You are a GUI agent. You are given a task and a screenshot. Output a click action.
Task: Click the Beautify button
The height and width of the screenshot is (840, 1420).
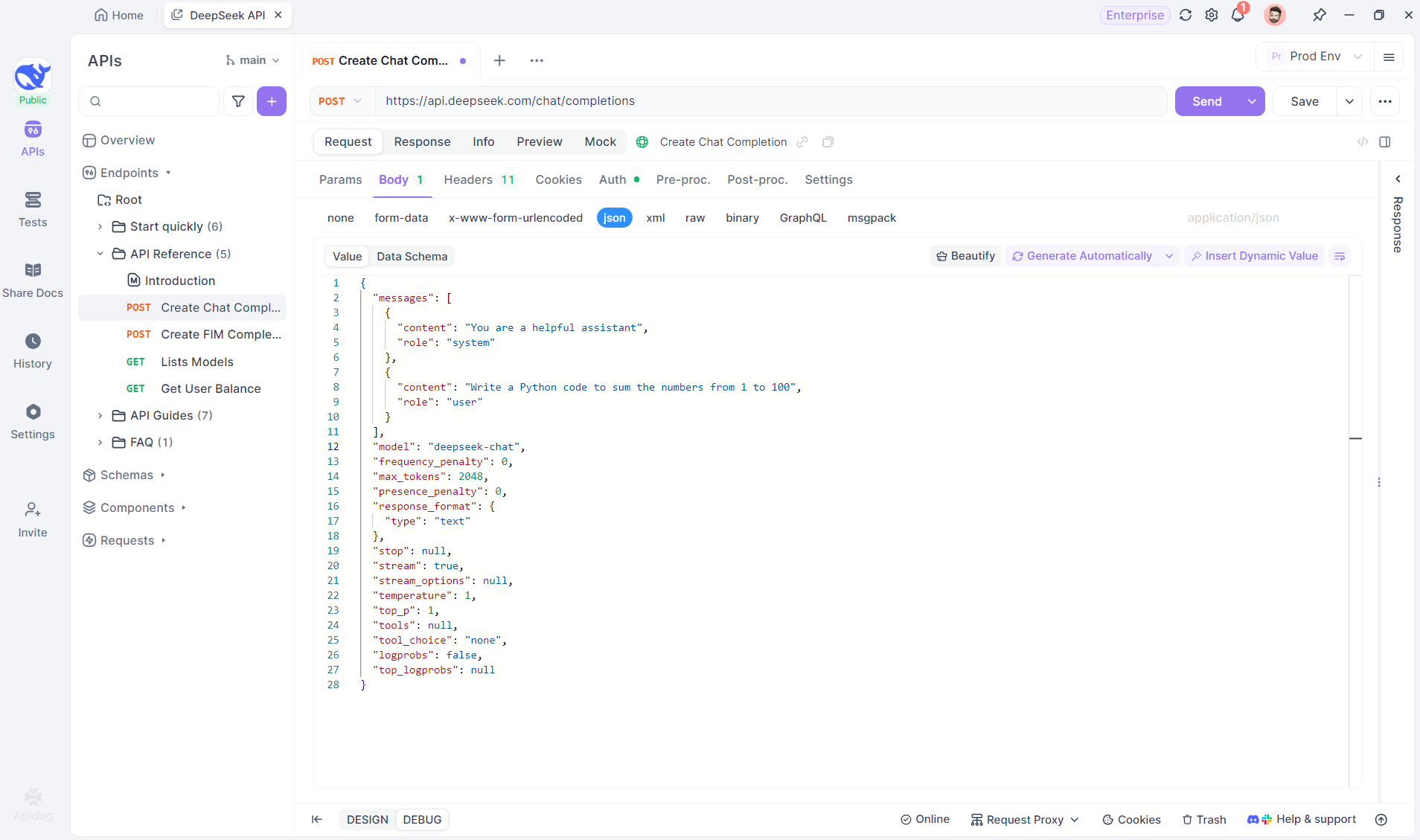(x=965, y=256)
